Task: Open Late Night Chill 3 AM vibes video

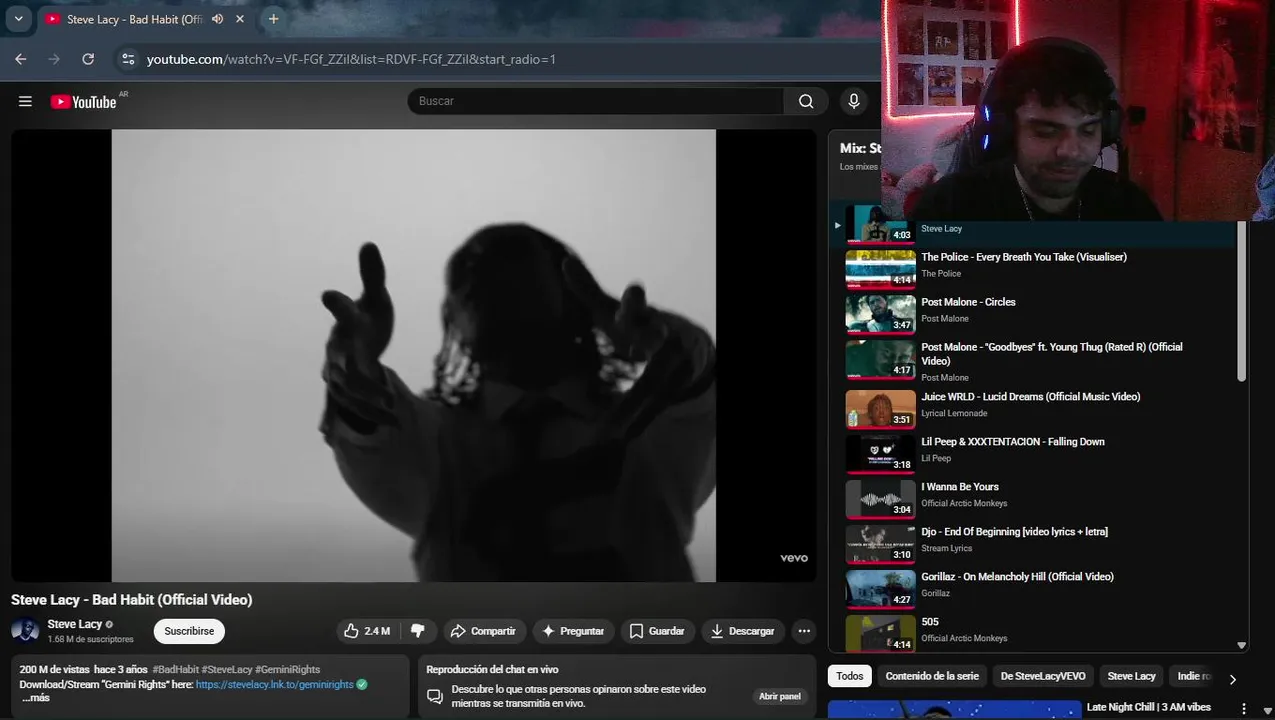Action: (x=1148, y=707)
